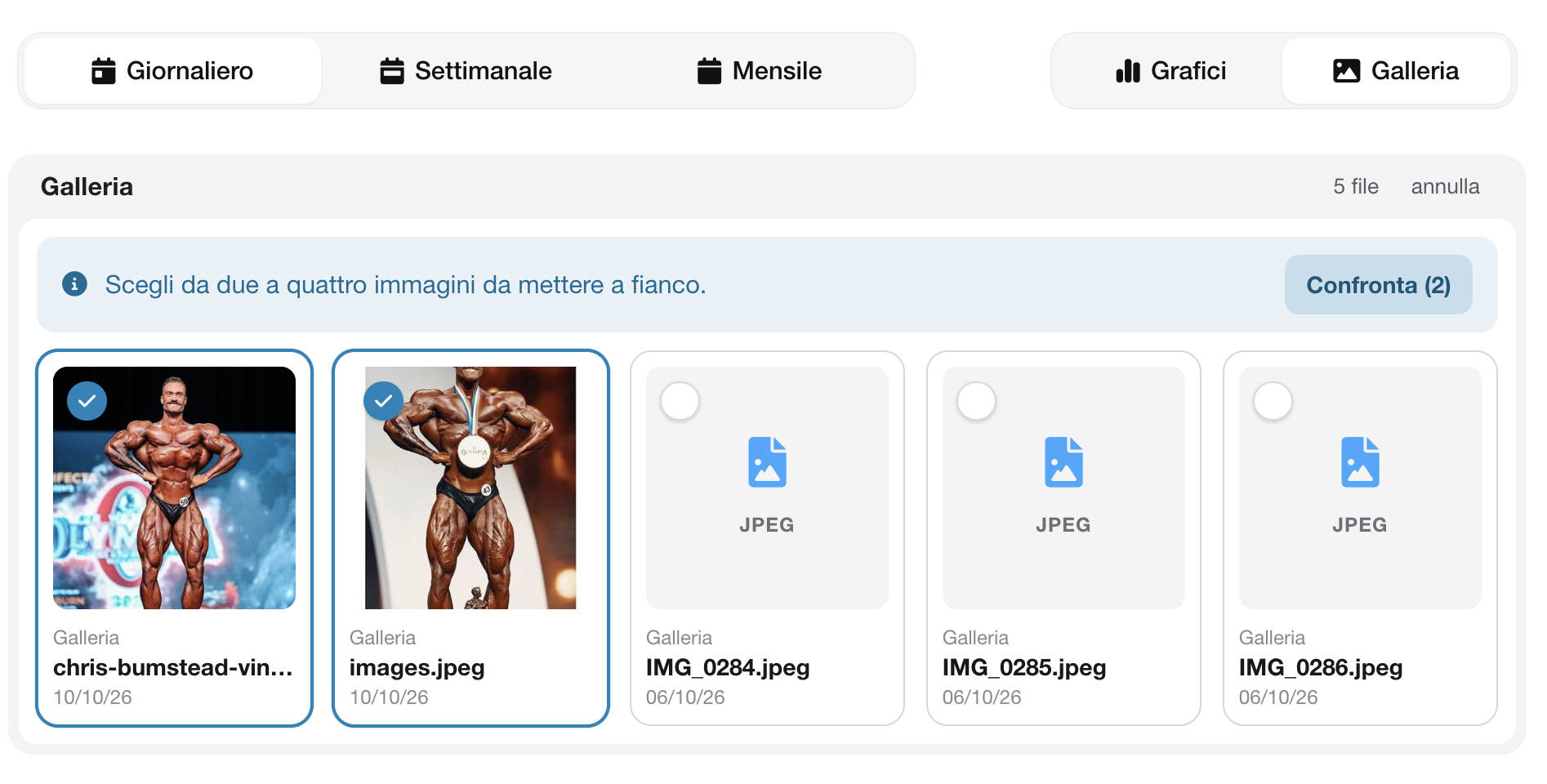Click the filename images.jpeg
Screen dimensions: 1547x784
coord(417,668)
